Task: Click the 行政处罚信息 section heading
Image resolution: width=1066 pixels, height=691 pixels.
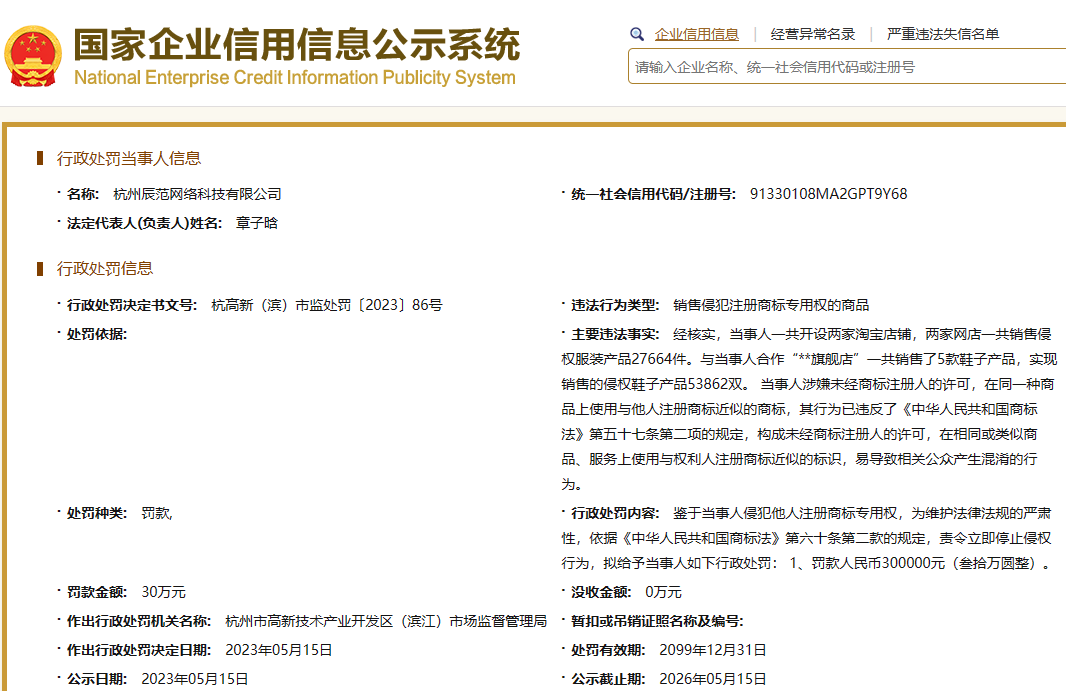Action: pos(104,268)
